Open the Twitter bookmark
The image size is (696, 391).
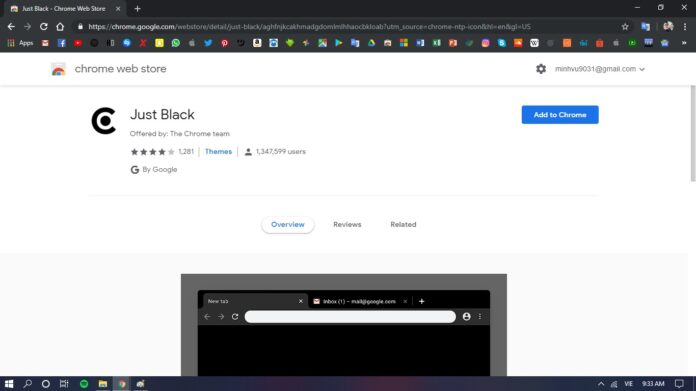click(x=208, y=43)
